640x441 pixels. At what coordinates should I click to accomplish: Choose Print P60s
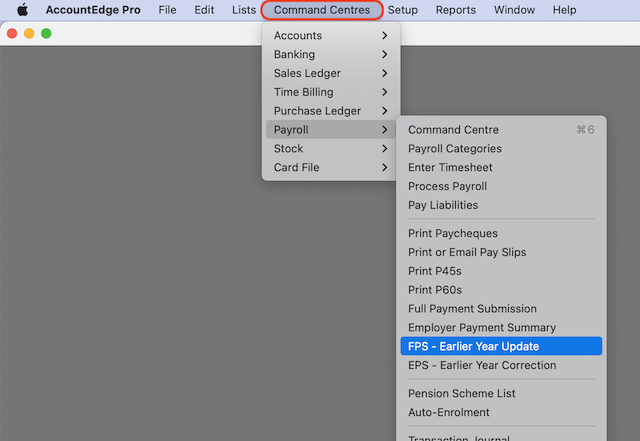point(501,290)
